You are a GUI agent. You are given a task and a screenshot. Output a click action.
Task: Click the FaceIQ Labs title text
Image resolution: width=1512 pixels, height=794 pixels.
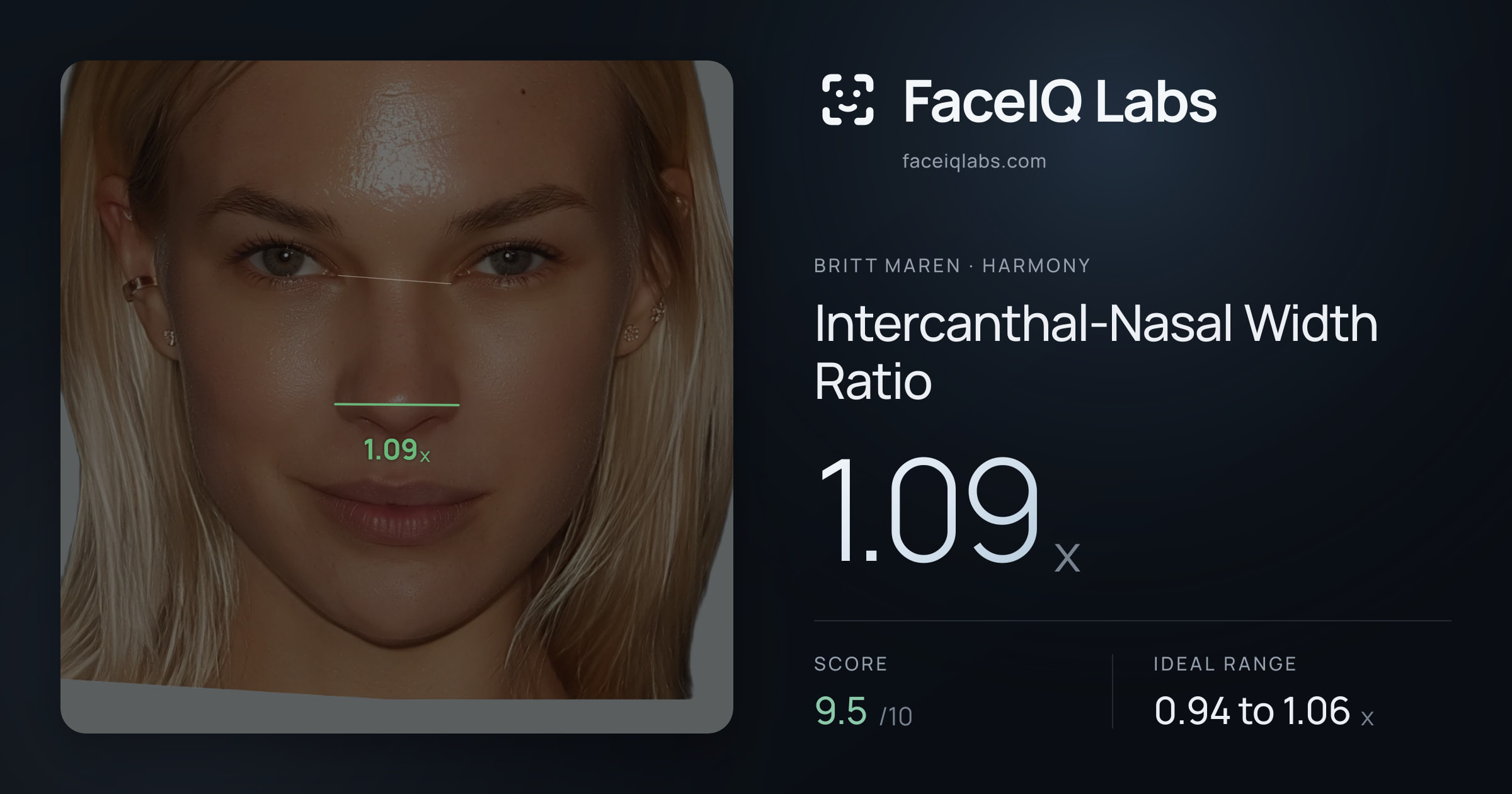point(1060,101)
